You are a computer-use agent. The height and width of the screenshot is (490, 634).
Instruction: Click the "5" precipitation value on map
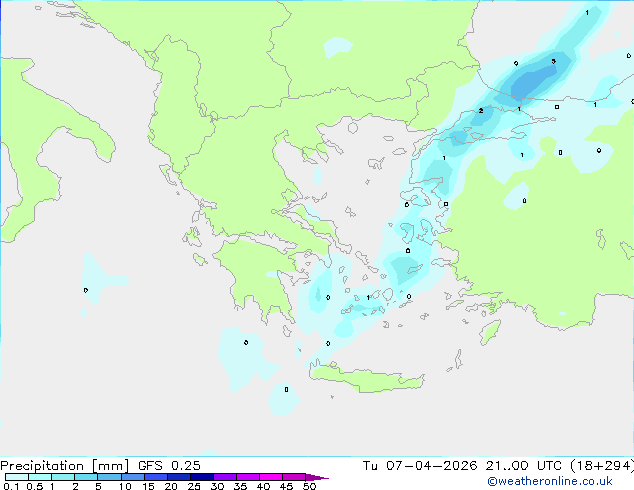(554, 61)
